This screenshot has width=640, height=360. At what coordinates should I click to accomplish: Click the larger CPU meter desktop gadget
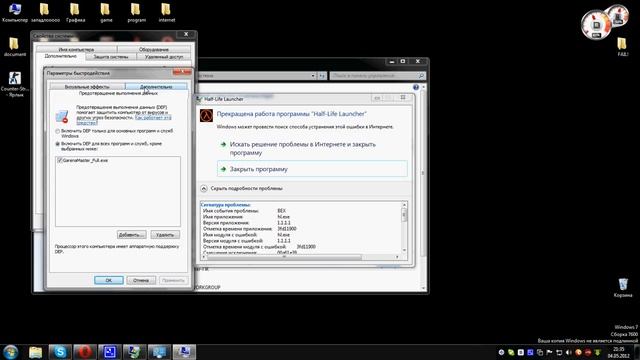[x=596, y=25]
